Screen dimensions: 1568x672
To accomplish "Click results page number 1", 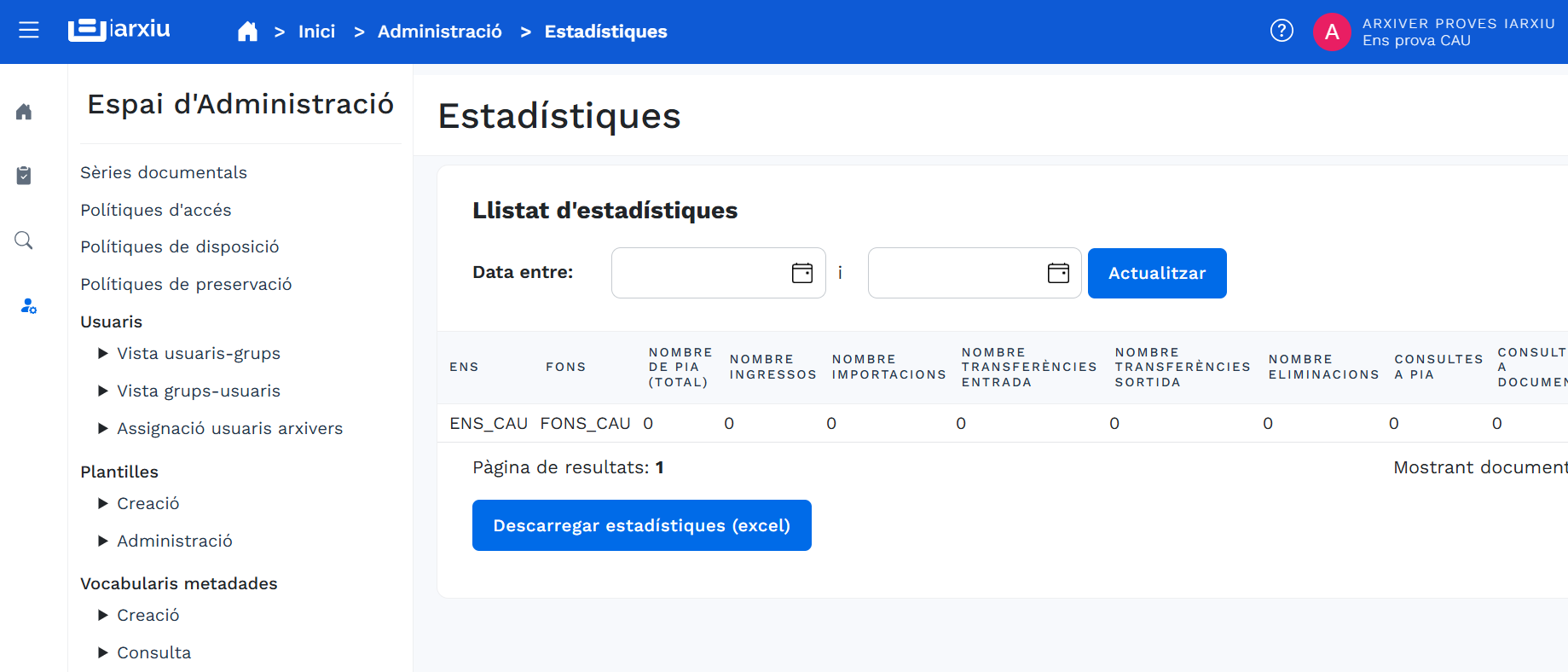I will [659, 467].
